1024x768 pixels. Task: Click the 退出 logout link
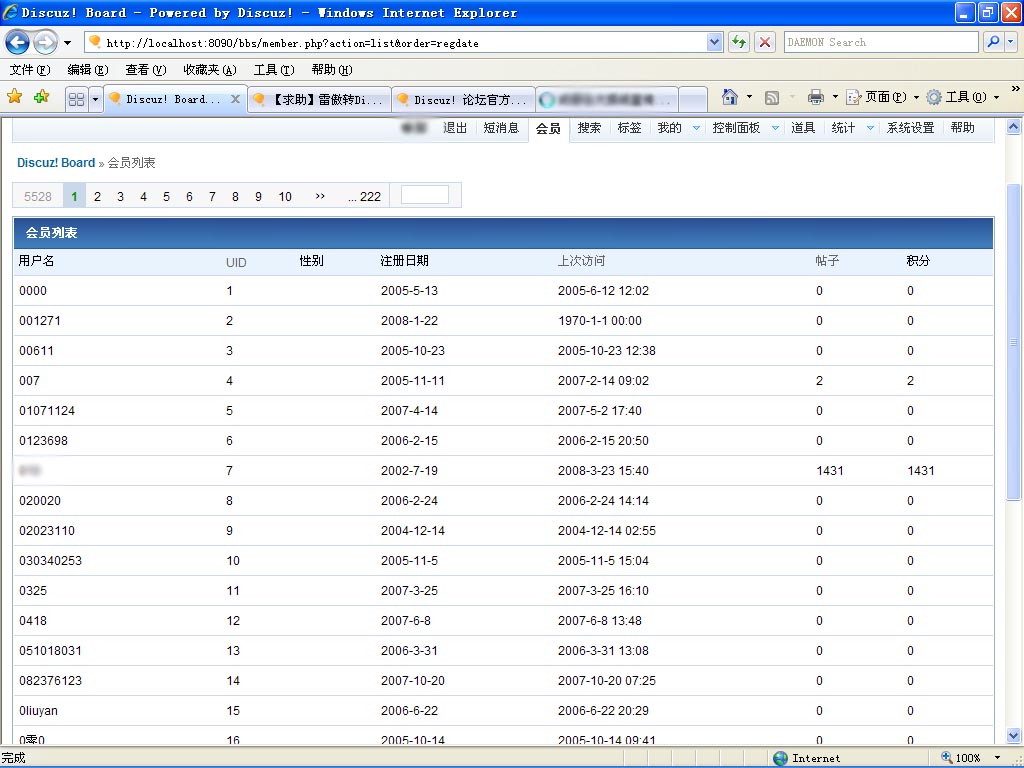pyautogui.click(x=455, y=128)
